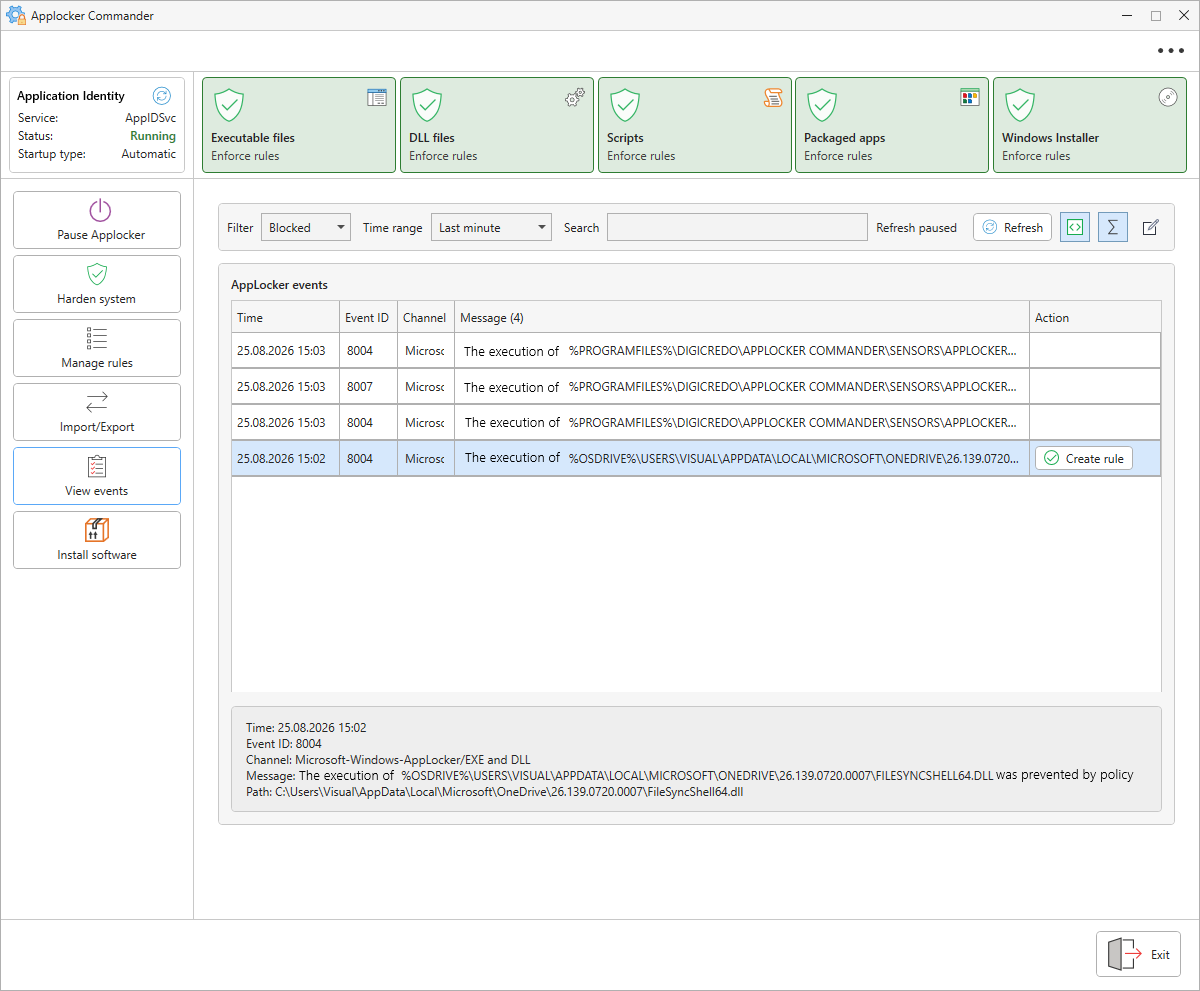Click the Windows Installer shield icon
Image resolution: width=1200 pixels, height=991 pixels.
point(1020,104)
